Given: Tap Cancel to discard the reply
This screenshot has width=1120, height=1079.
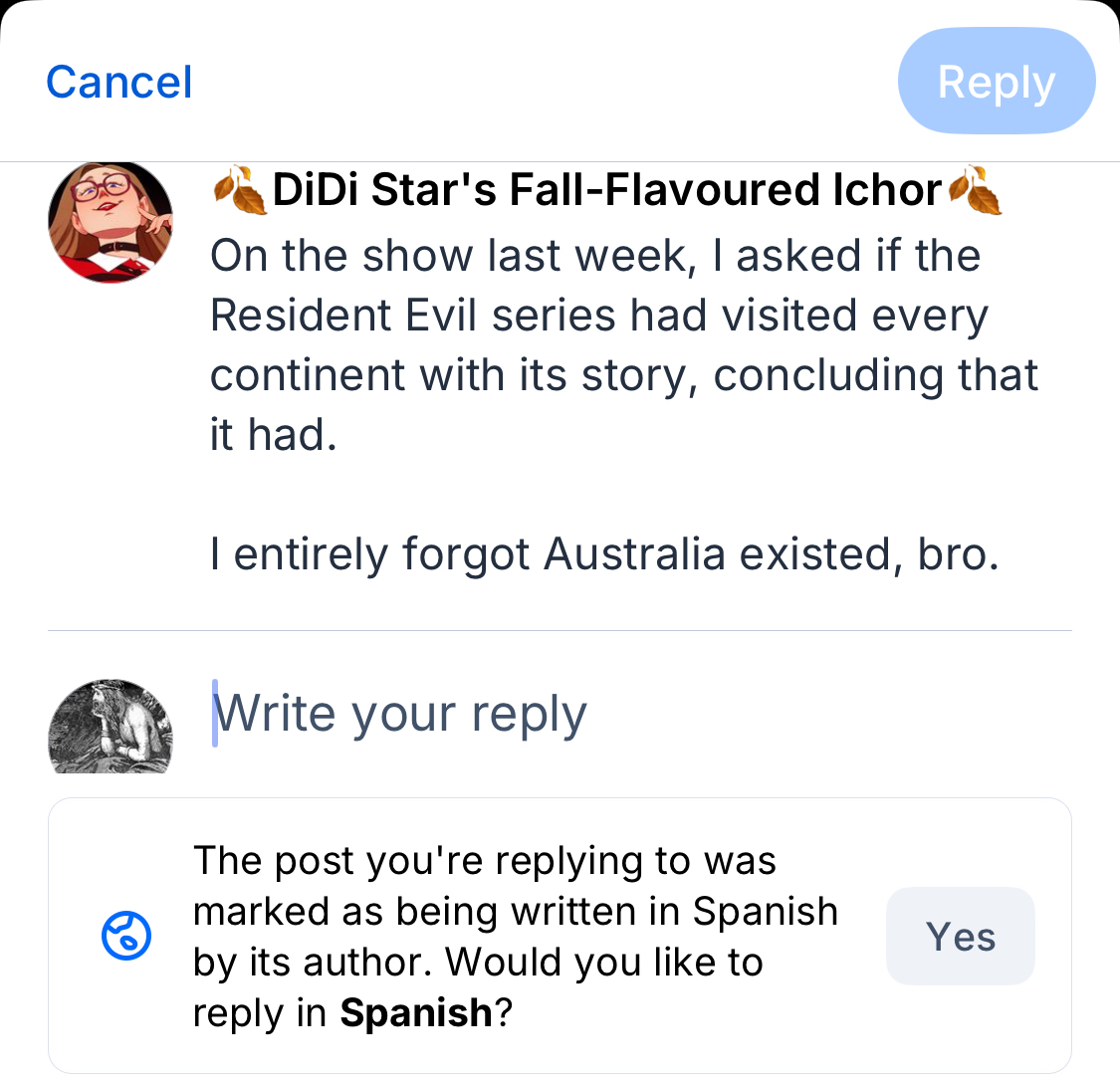Looking at the screenshot, I should coord(119,83).
